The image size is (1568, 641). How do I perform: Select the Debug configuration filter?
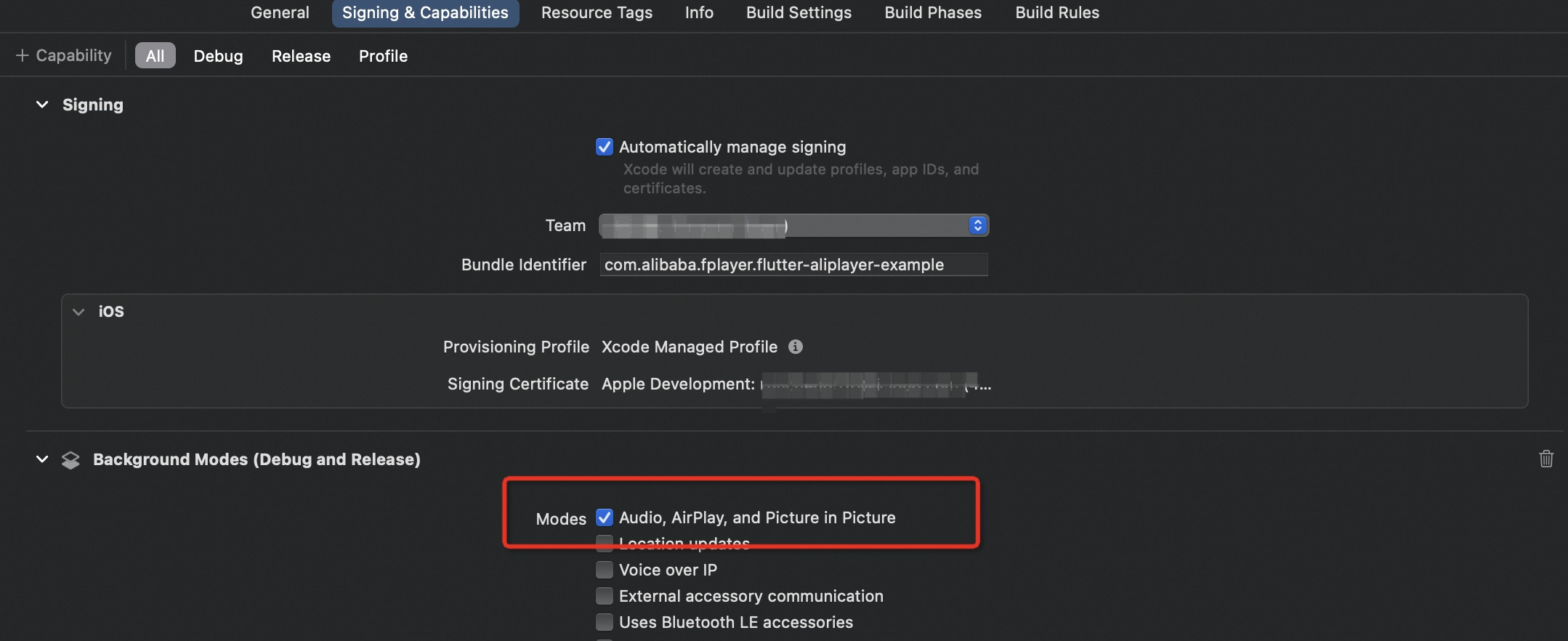point(218,56)
